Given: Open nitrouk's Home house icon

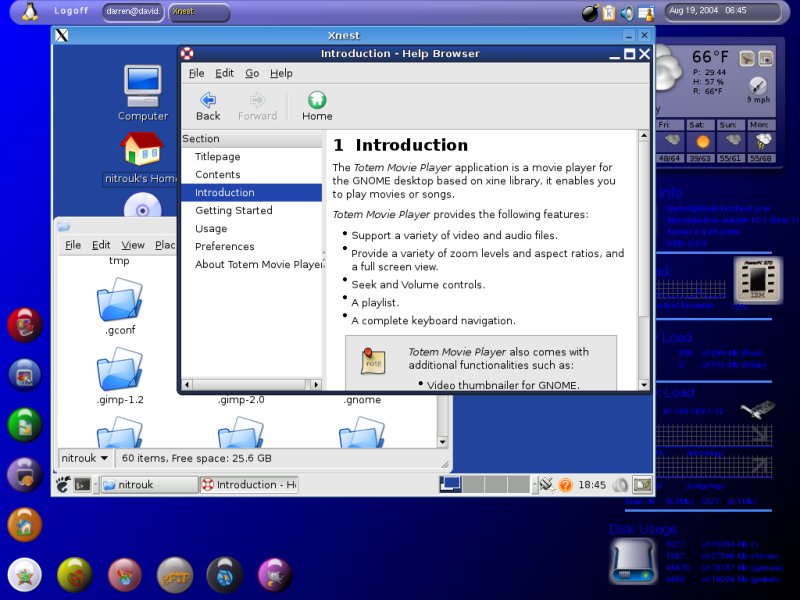Looking at the screenshot, I should 142,149.
